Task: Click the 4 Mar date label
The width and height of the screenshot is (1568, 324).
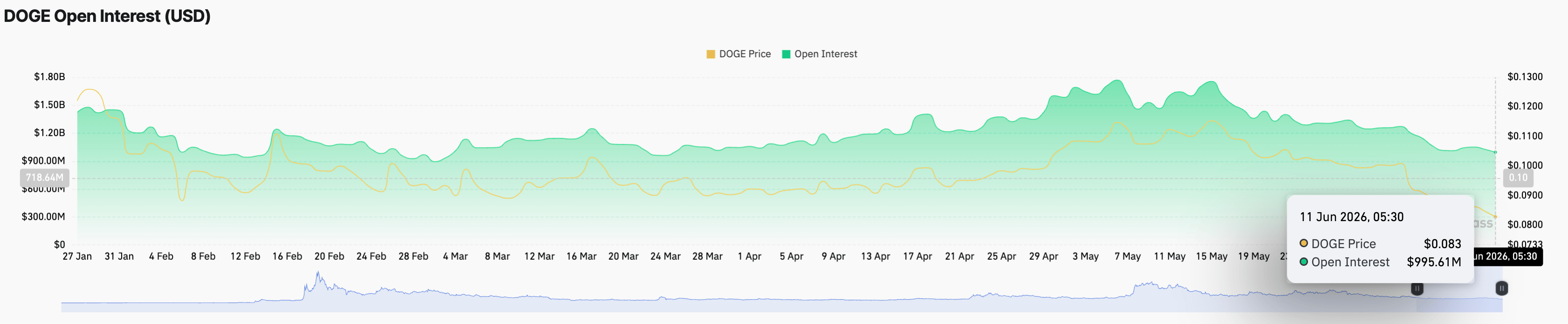Action: tap(455, 256)
